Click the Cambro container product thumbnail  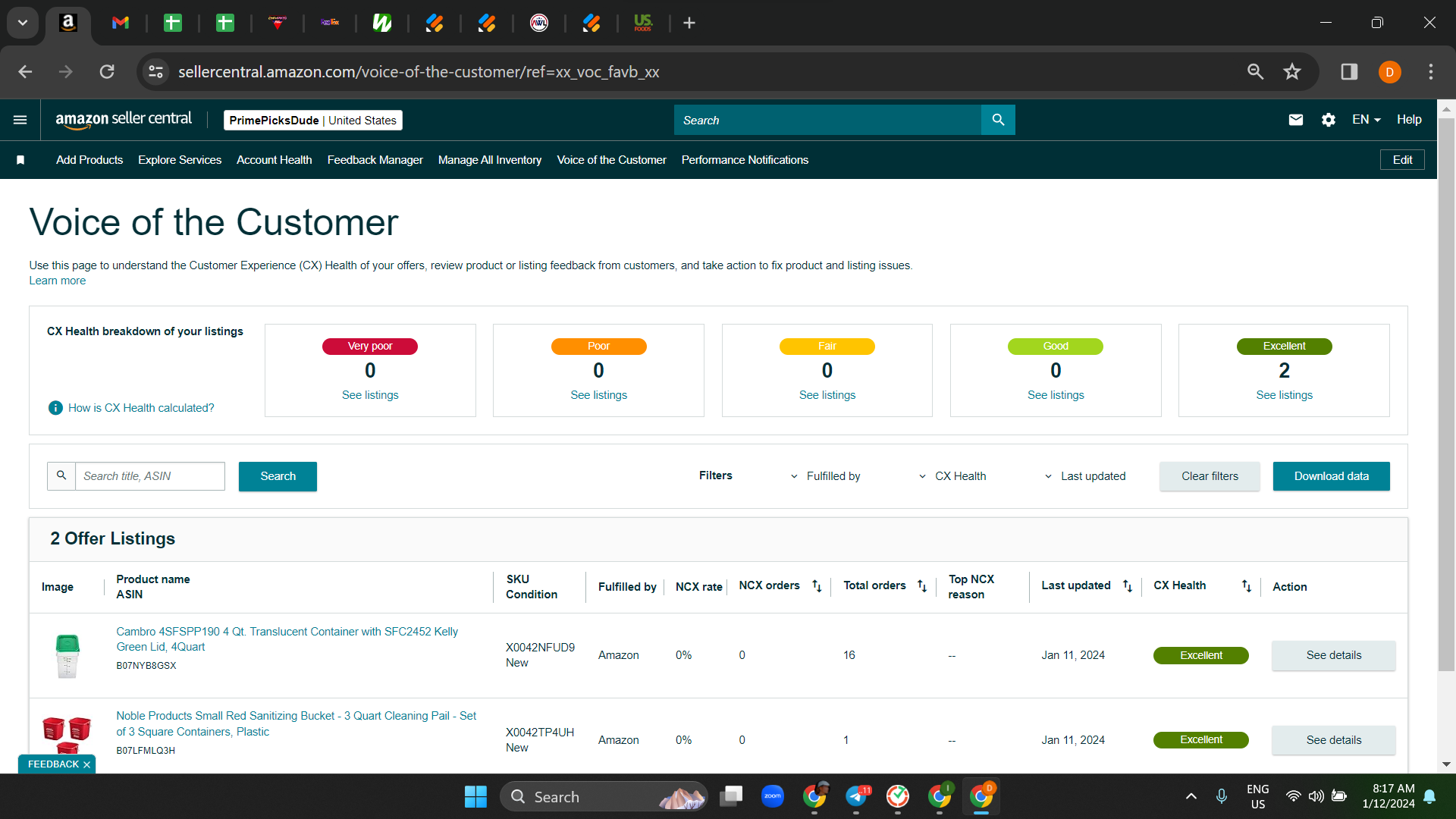point(67,656)
